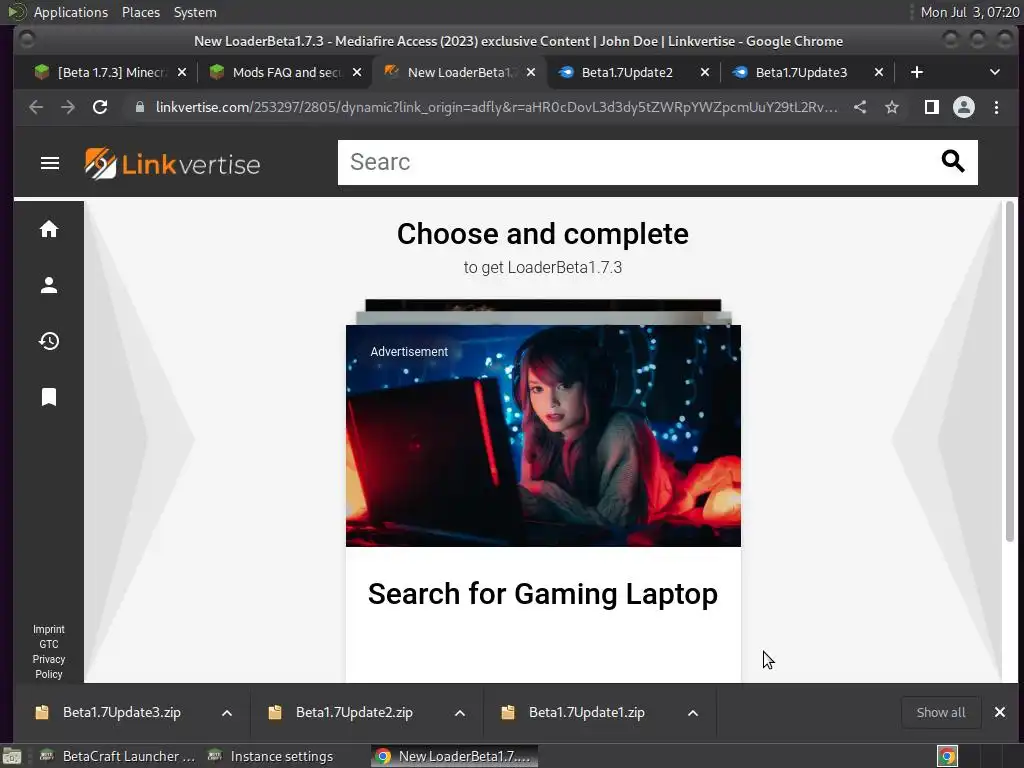Click the Chrome address bar URL

[496, 107]
